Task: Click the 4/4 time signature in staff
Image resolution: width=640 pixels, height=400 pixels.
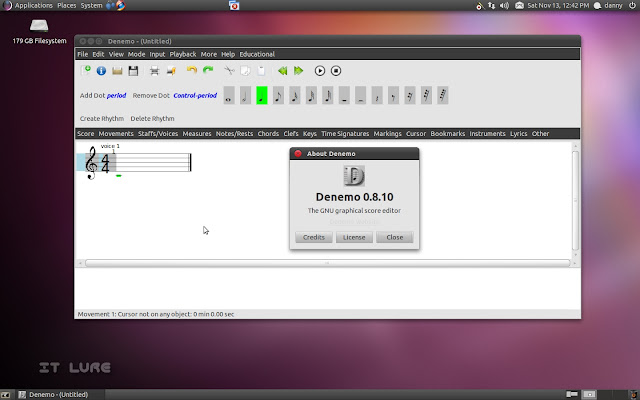Action: (105, 163)
